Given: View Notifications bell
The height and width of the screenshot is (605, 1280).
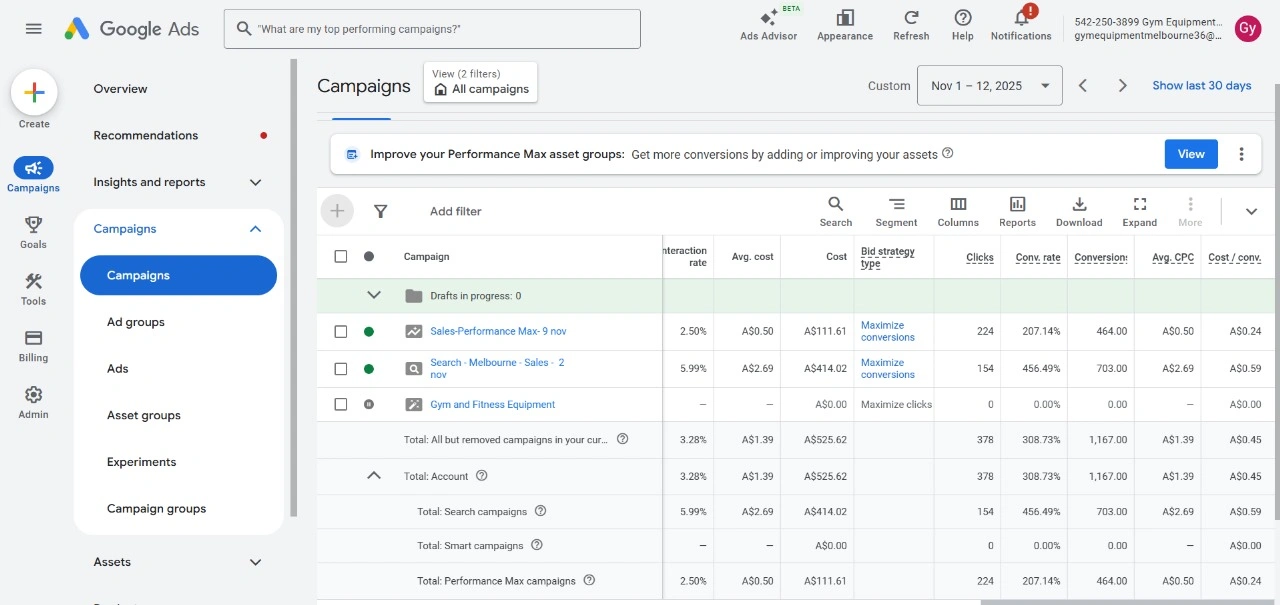Looking at the screenshot, I should point(1021,24).
